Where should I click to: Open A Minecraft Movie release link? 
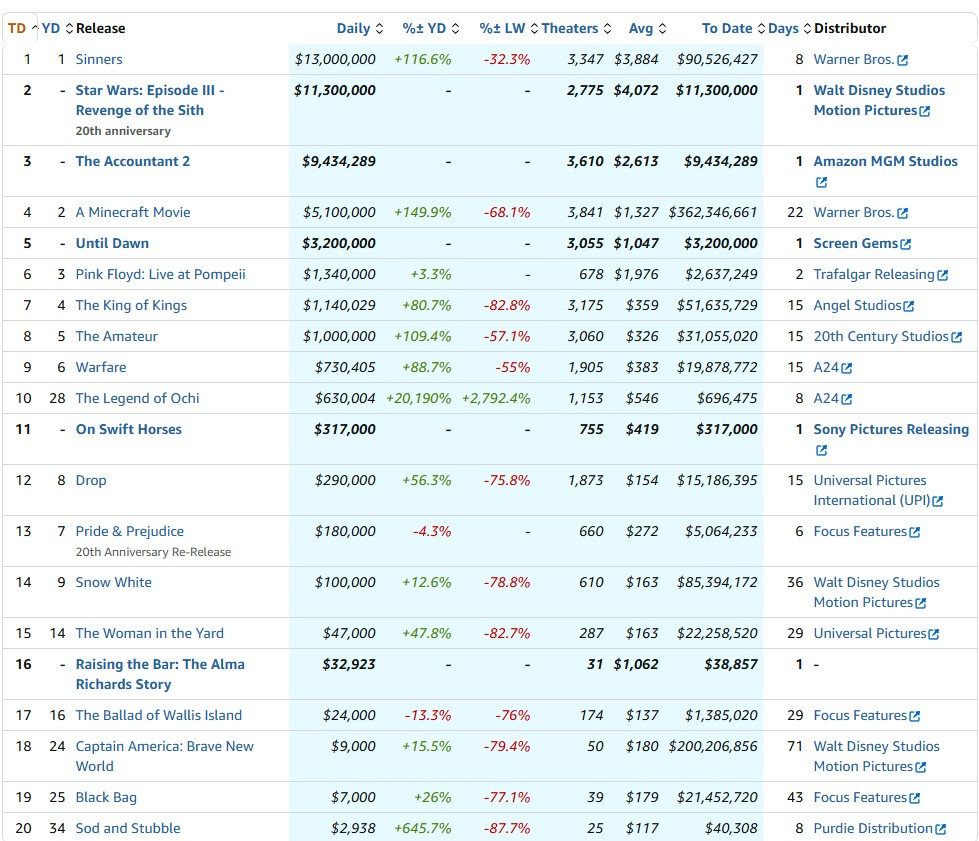(133, 212)
